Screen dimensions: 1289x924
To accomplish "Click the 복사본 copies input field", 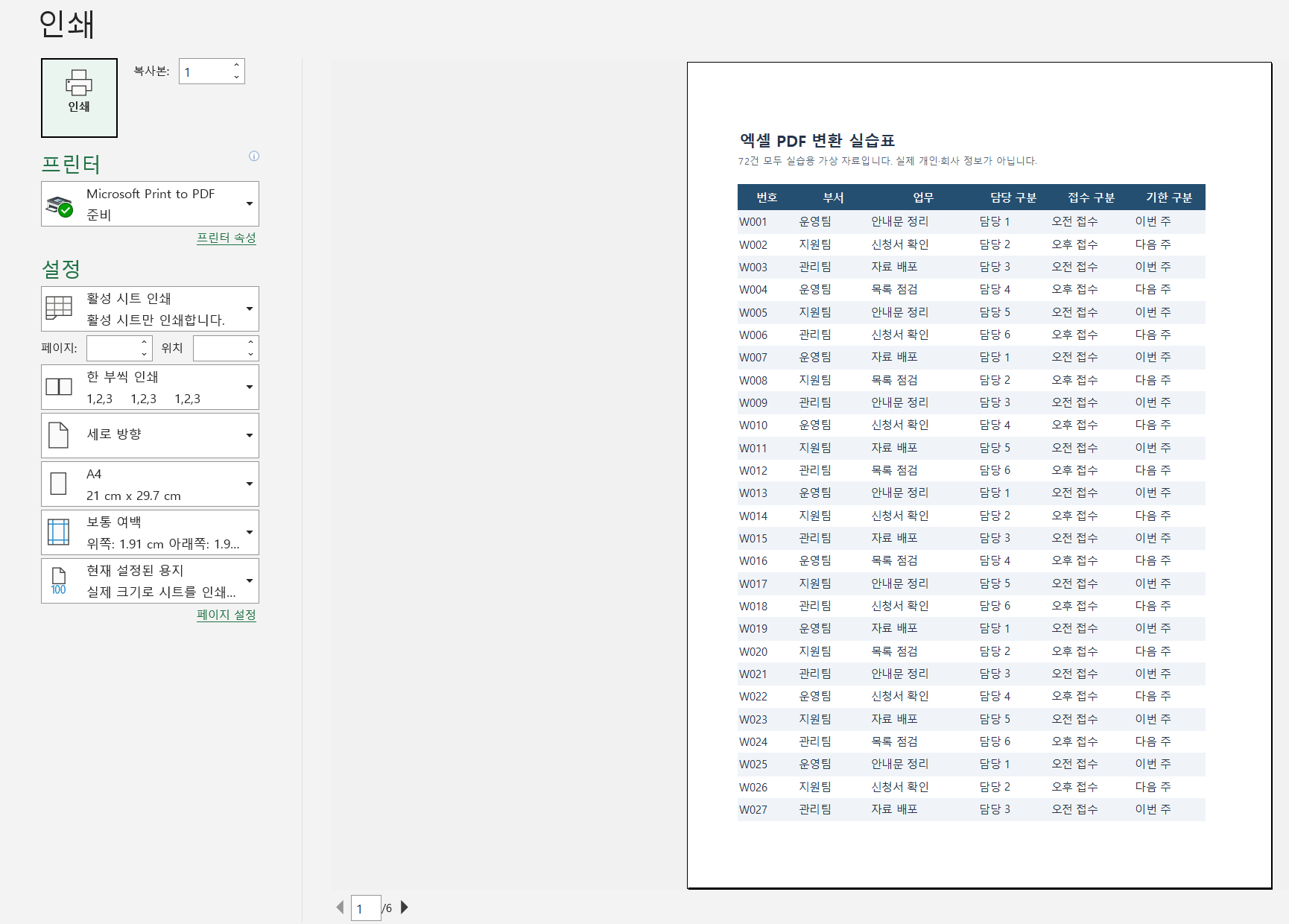I will [205, 72].
